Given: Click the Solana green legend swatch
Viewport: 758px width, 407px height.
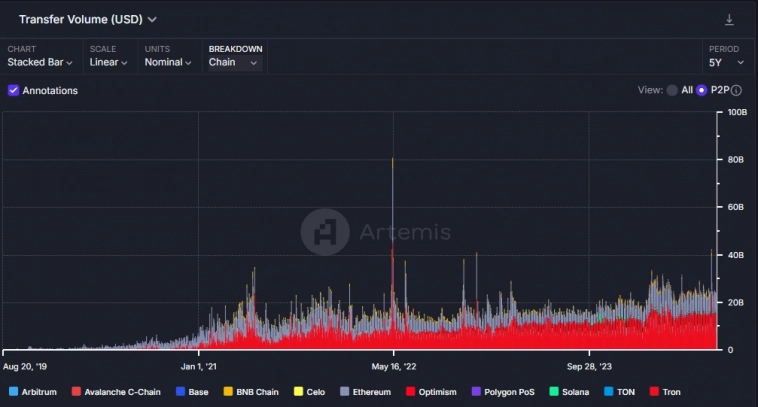Looking at the screenshot, I should coord(554,392).
